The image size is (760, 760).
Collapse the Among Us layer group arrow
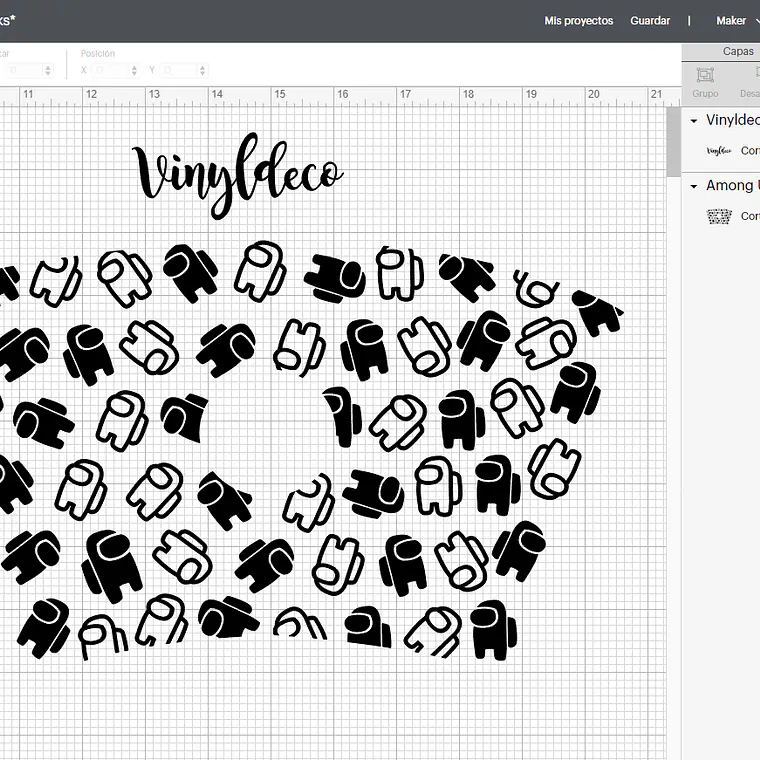click(x=694, y=186)
